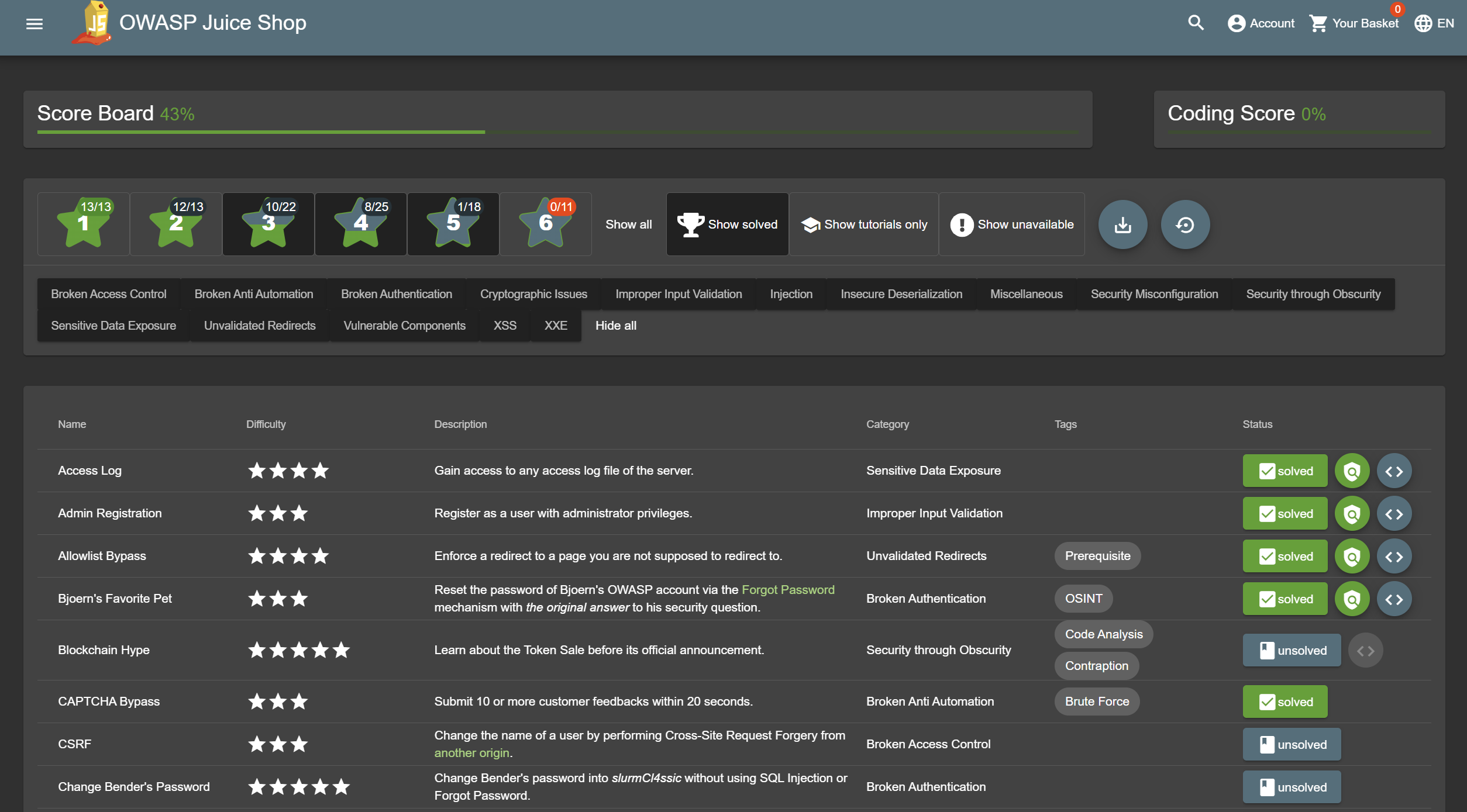
Task: Open the EN language selector
Action: [1434, 23]
